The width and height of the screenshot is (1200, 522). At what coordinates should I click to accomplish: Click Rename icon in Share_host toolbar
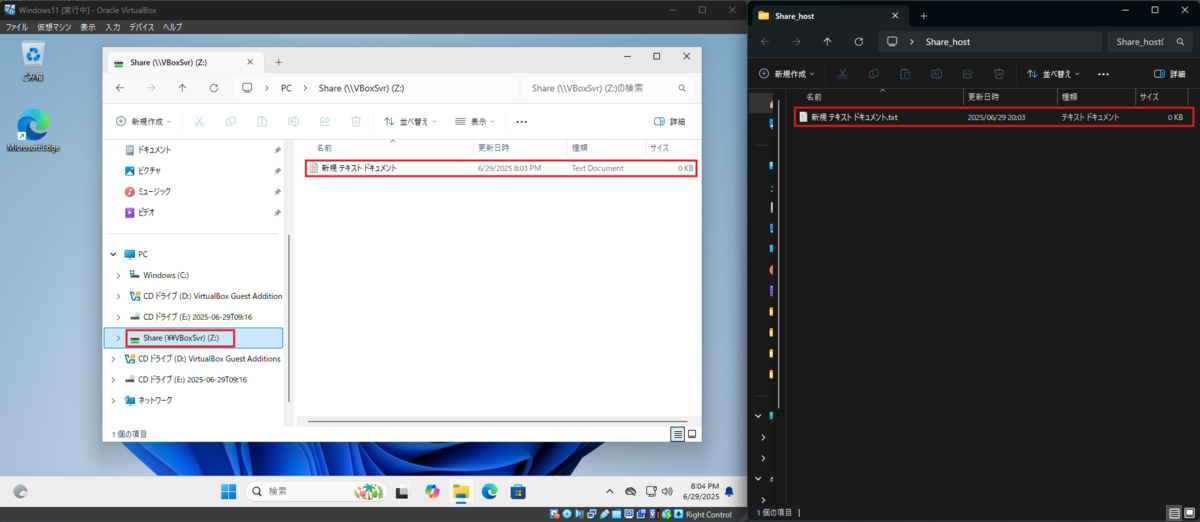point(936,74)
